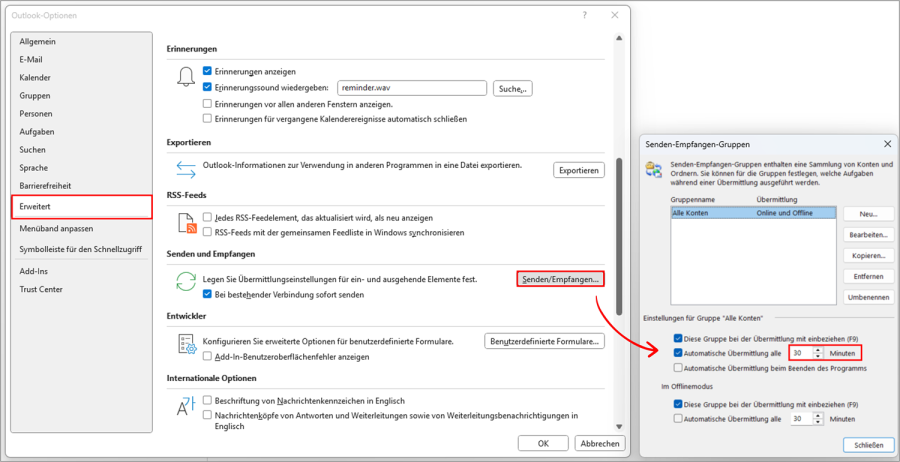Click the Suche... button for reminder sound
The image size is (900, 462).
coord(513,88)
